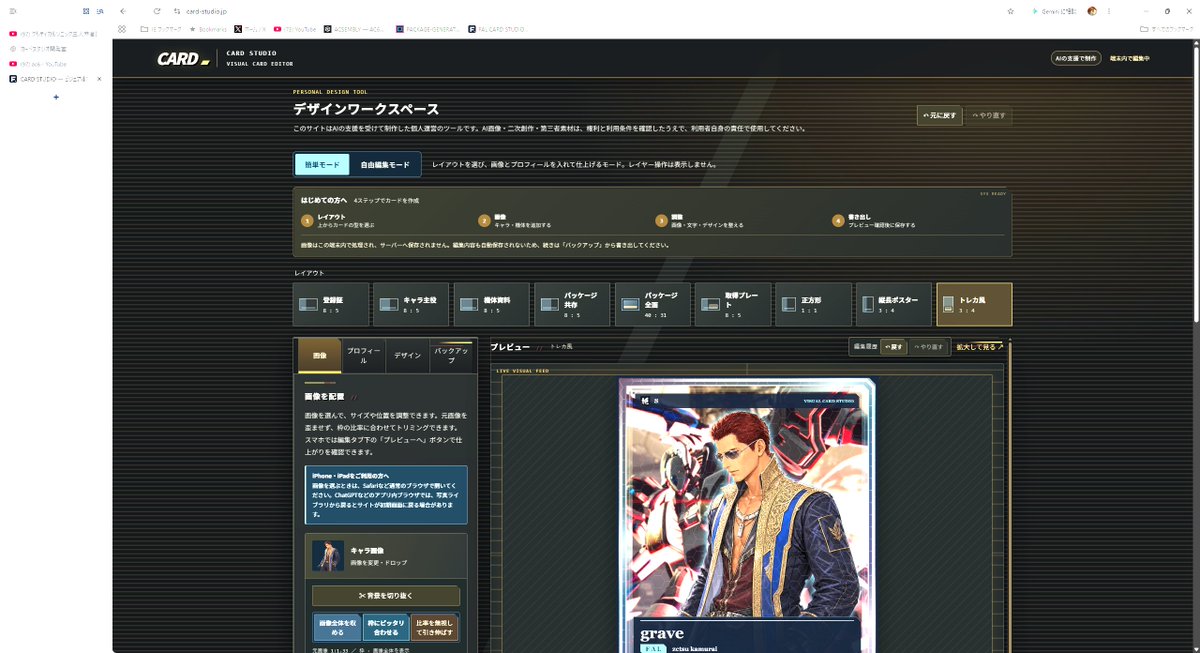Image resolution: width=1200 pixels, height=653 pixels.
Task: Click the top やり直す redo button
Action: (989, 115)
